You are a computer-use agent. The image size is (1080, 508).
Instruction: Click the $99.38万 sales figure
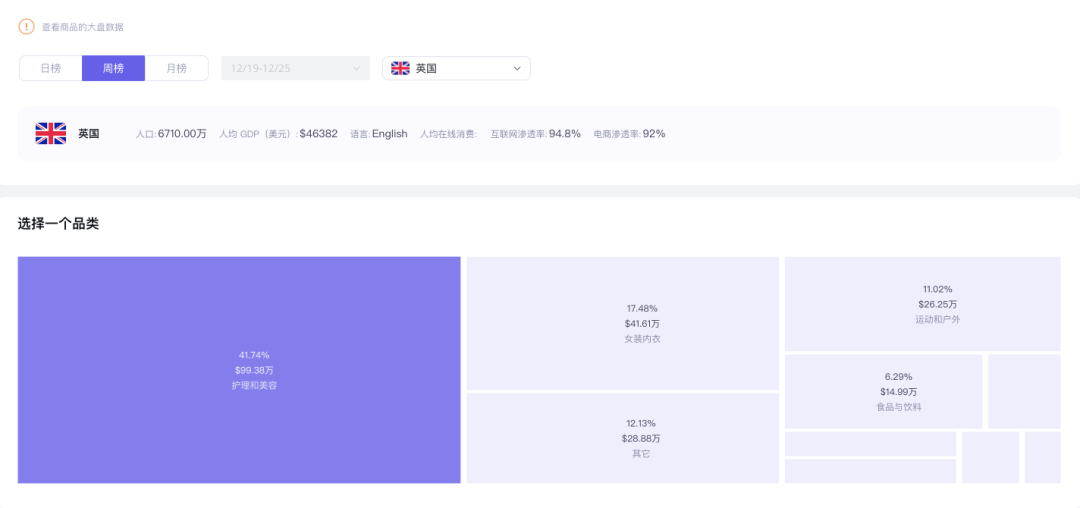click(254, 370)
